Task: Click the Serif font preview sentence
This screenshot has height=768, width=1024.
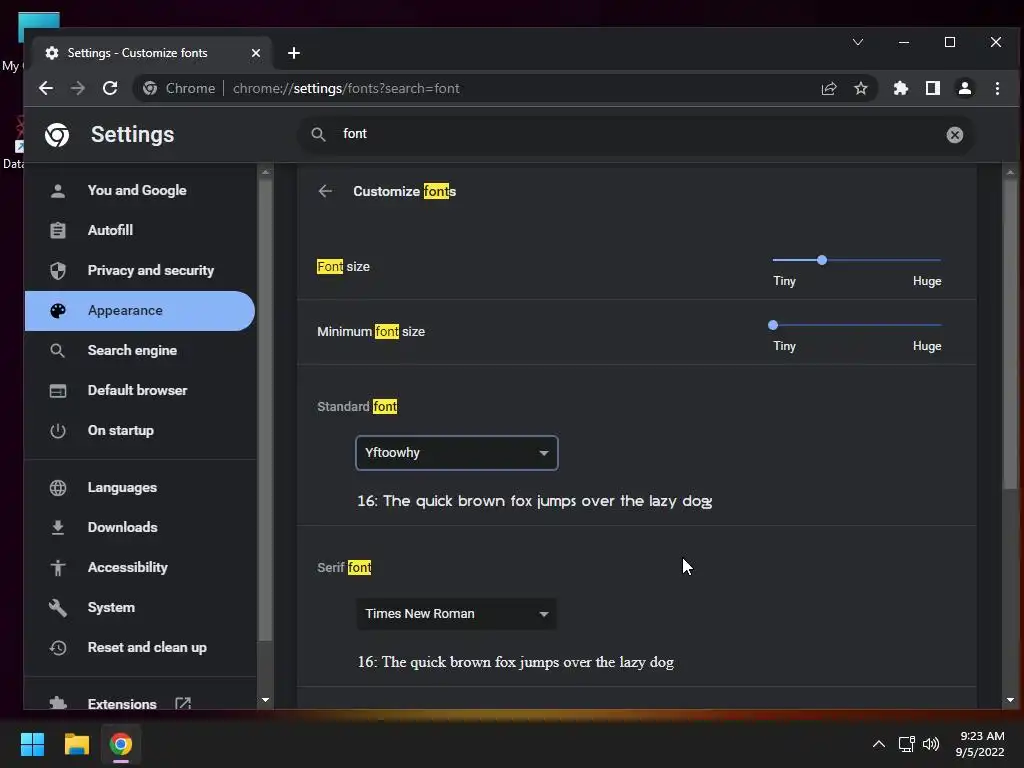Action: click(x=515, y=662)
